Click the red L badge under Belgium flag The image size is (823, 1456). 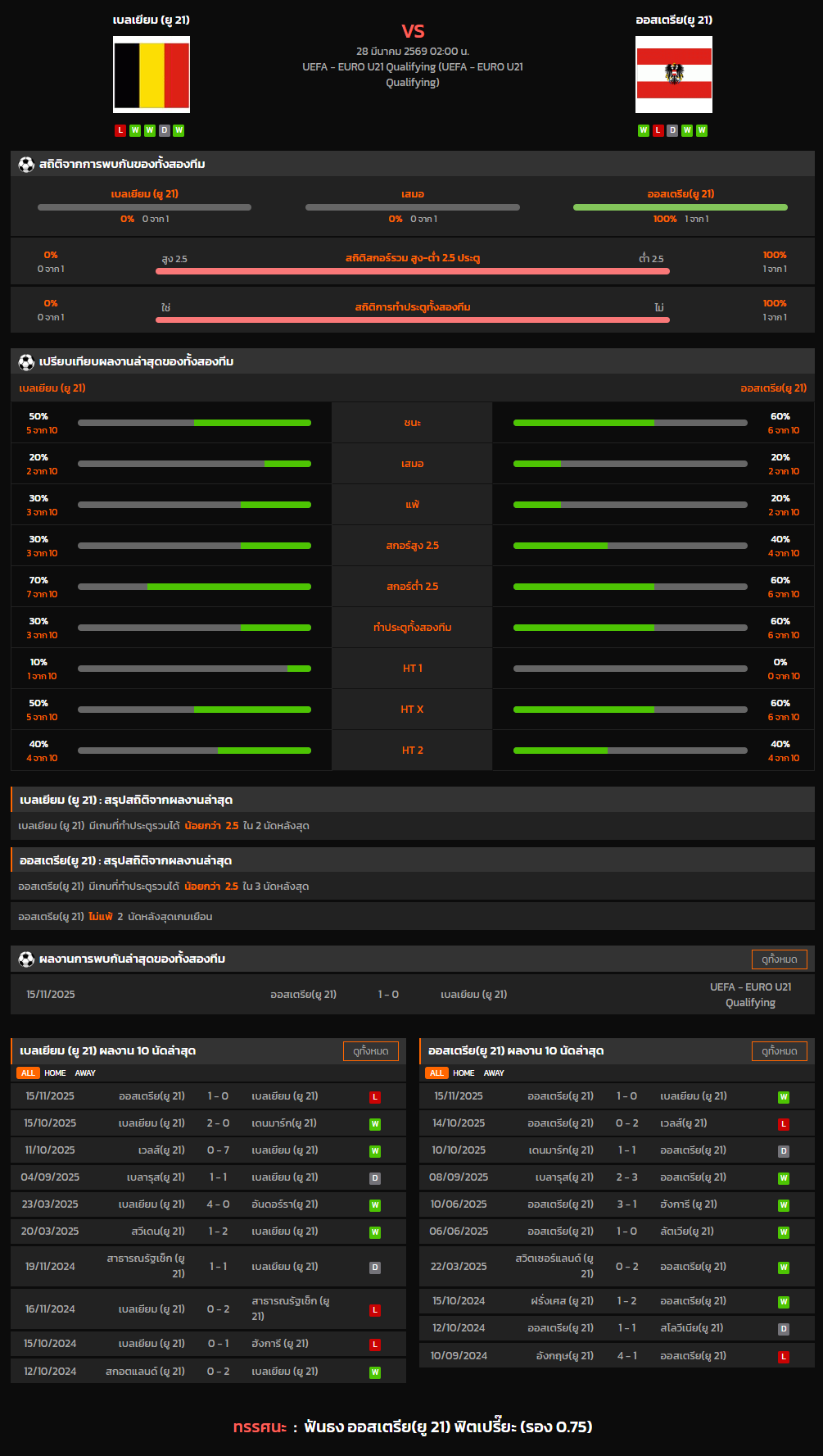tap(120, 130)
